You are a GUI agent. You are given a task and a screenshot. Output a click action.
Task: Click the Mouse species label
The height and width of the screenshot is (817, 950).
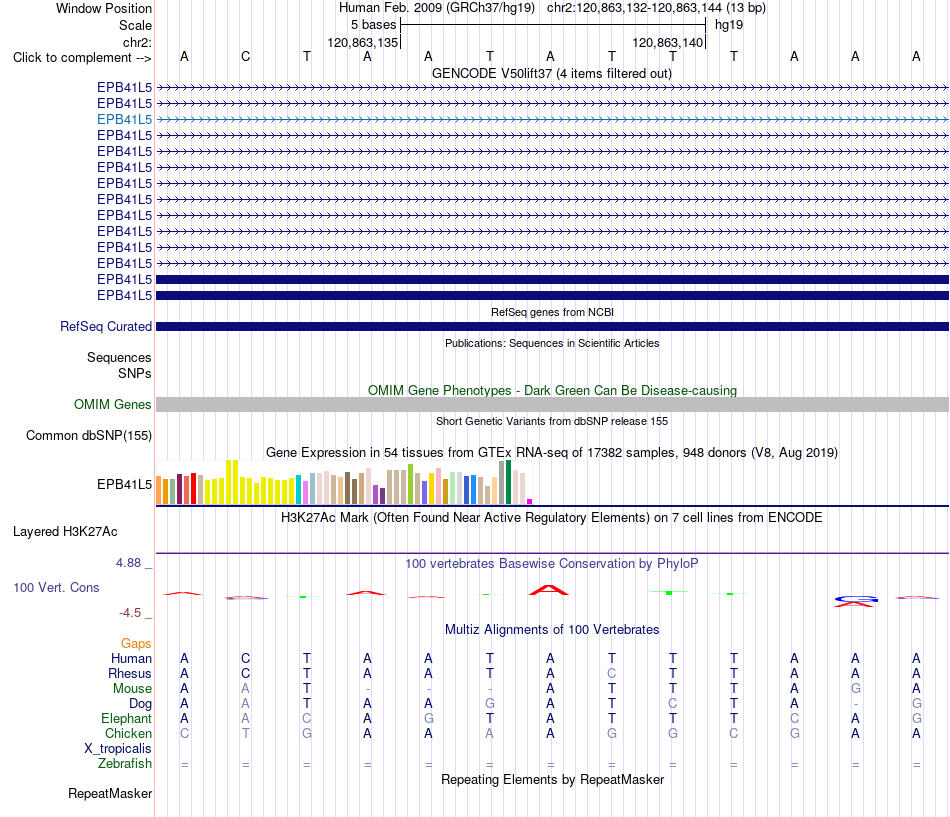pos(132,689)
